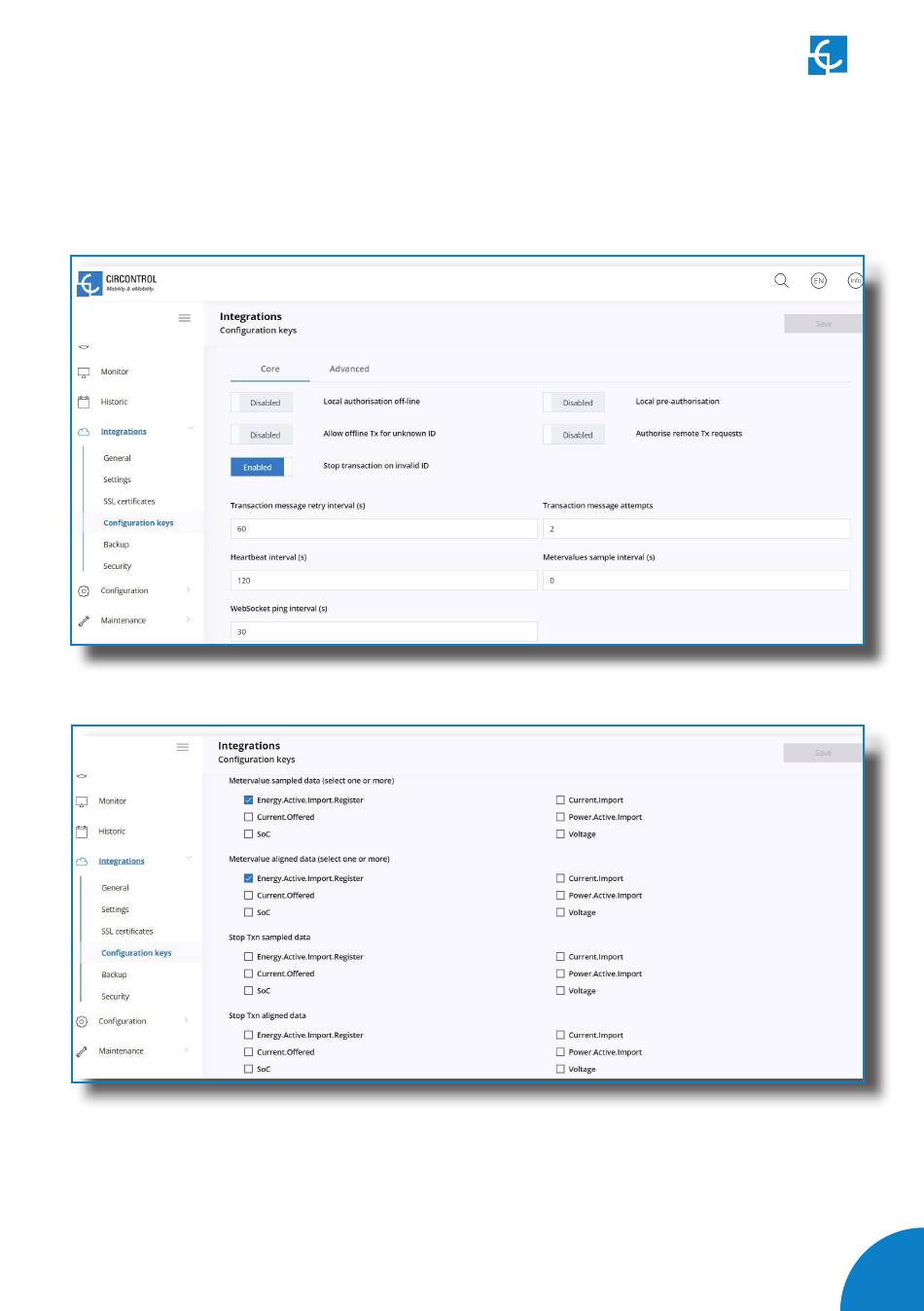Open the EN language selector icon
Screen dimensions: 924x1311
(x=819, y=280)
